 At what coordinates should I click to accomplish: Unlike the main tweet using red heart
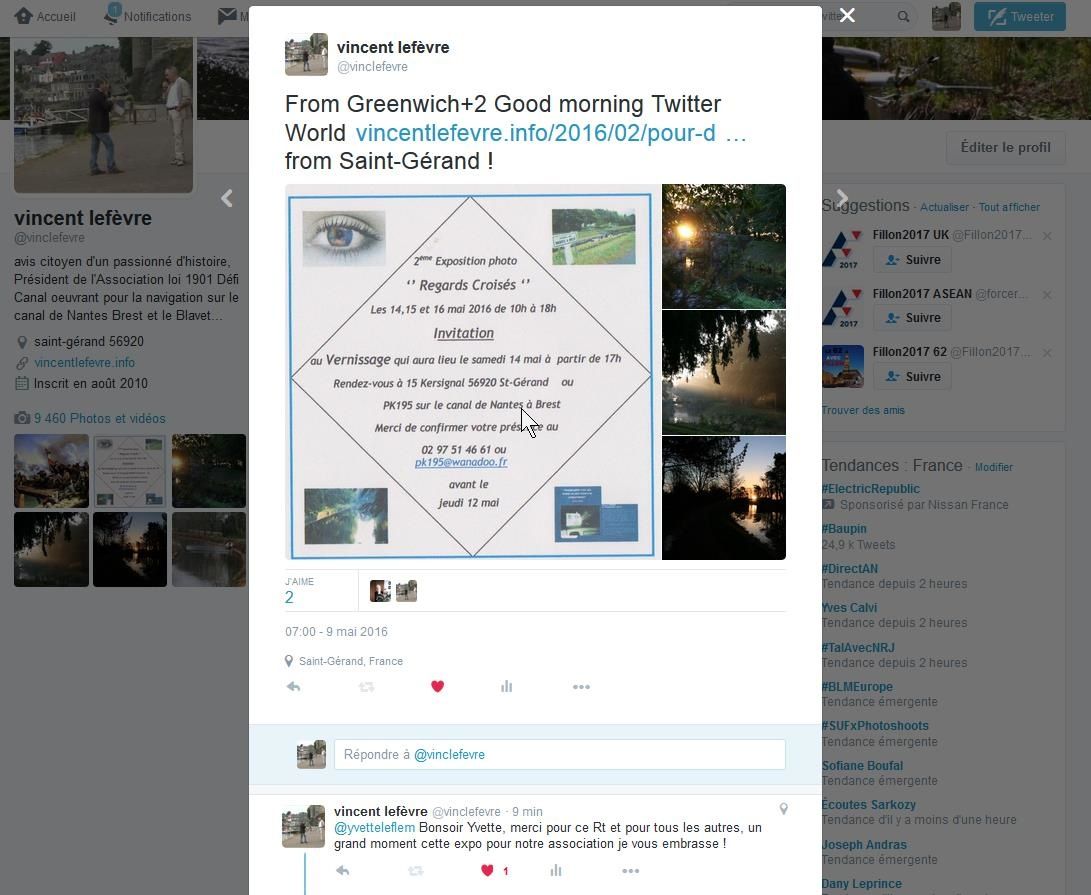[437, 687]
